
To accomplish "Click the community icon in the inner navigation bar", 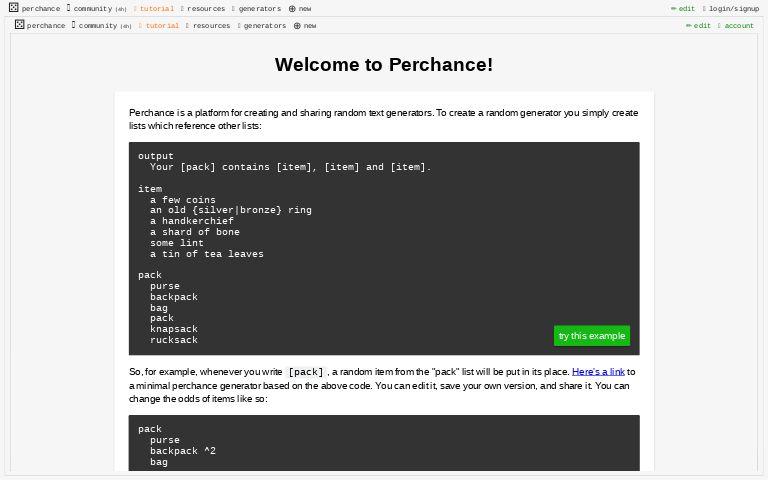I will pyautogui.click(x=74, y=25).
